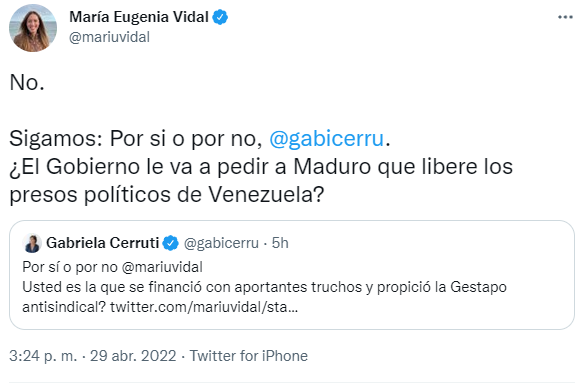Follow the @gabicerru mention in the tweet
The width and height of the screenshot is (584, 386).
[x=326, y=139]
